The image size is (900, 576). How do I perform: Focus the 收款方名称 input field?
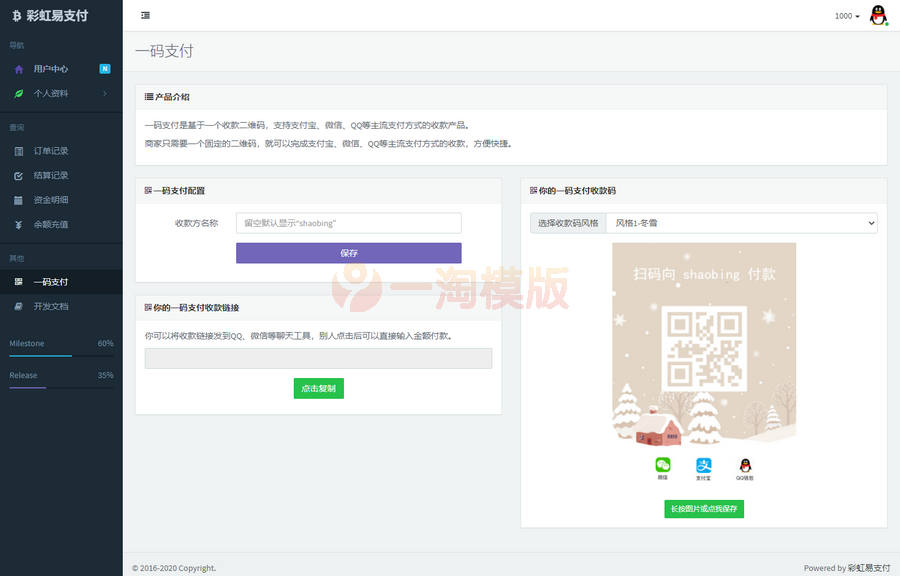(348, 223)
